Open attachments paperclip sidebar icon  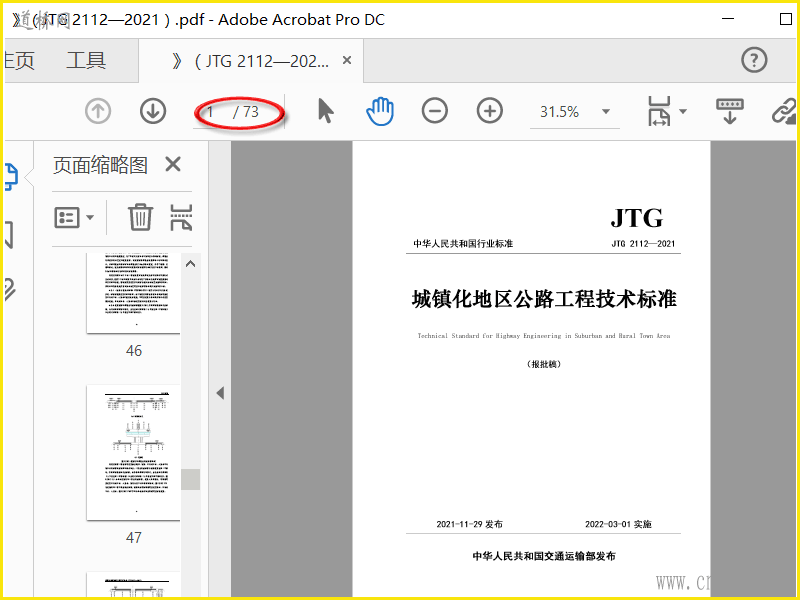[x=10, y=289]
